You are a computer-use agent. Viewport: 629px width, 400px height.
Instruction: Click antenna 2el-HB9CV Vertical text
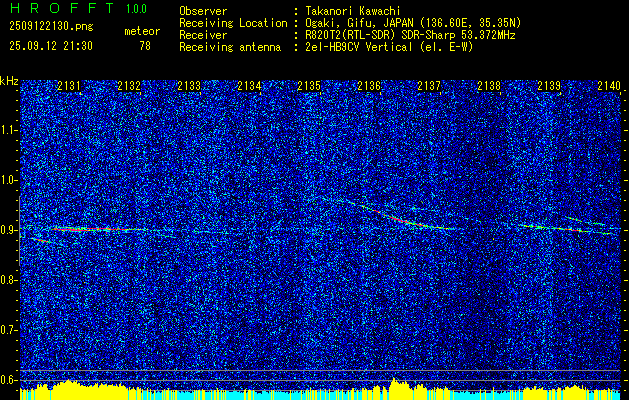click(x=389, y=47)
